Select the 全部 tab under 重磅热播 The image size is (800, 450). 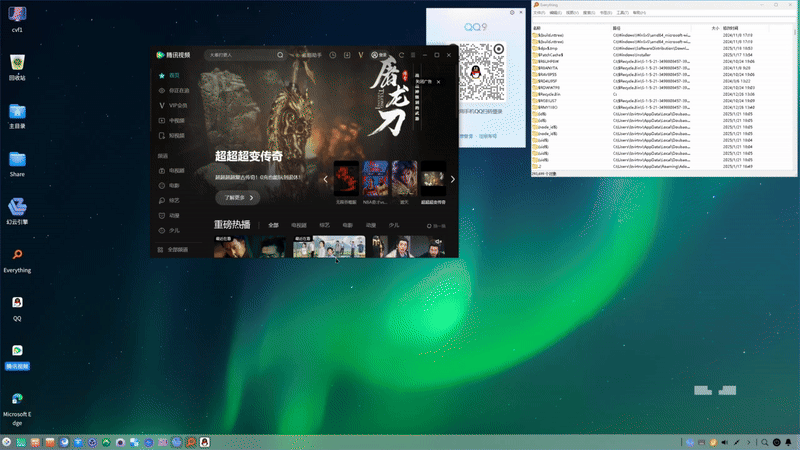273,225
